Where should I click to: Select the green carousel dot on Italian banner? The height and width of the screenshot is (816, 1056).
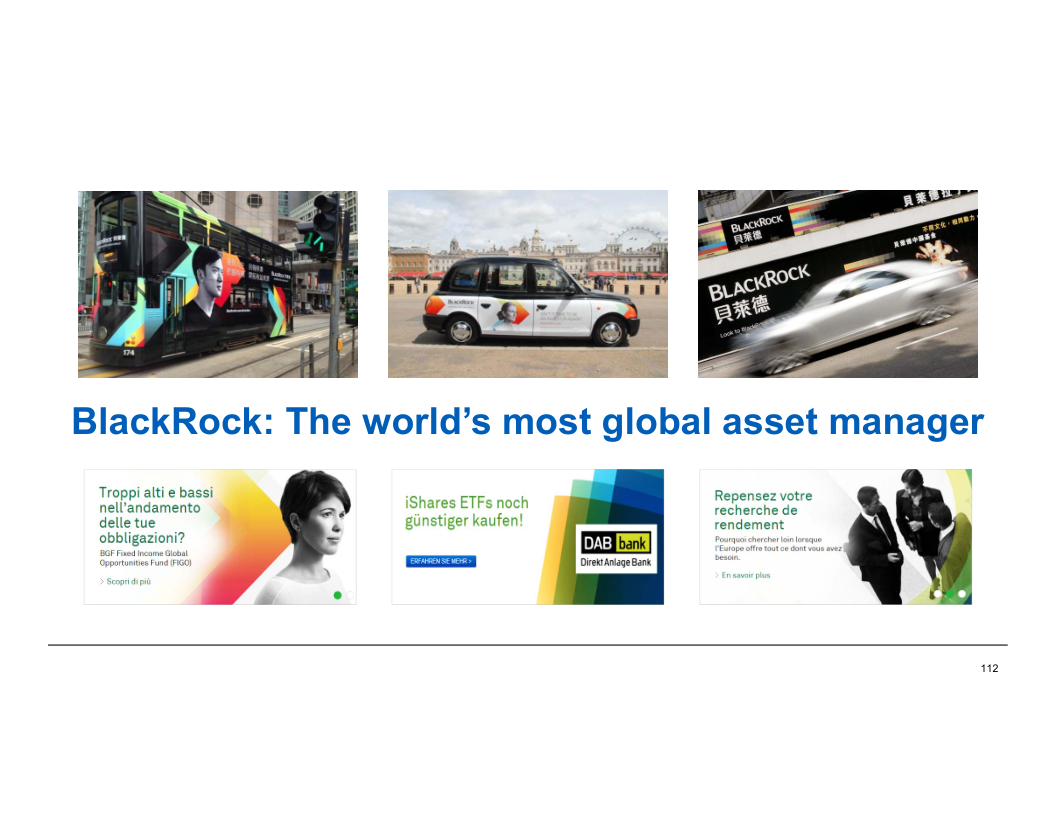click(x=337, y=595)
